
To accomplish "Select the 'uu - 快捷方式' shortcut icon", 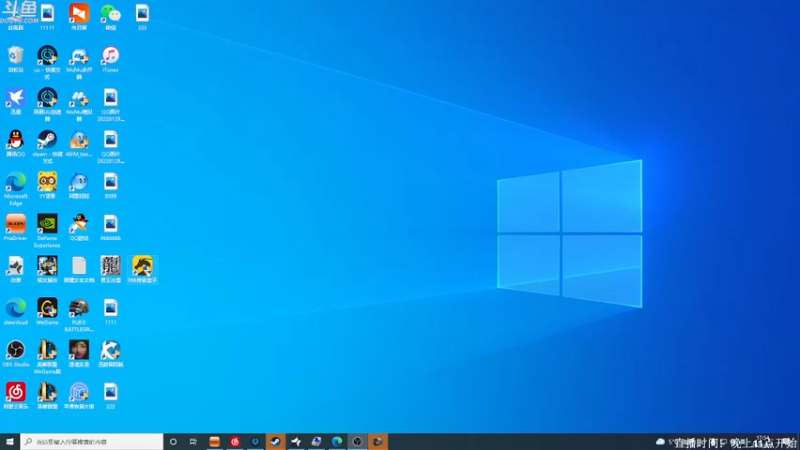I will tap(47, 55).
